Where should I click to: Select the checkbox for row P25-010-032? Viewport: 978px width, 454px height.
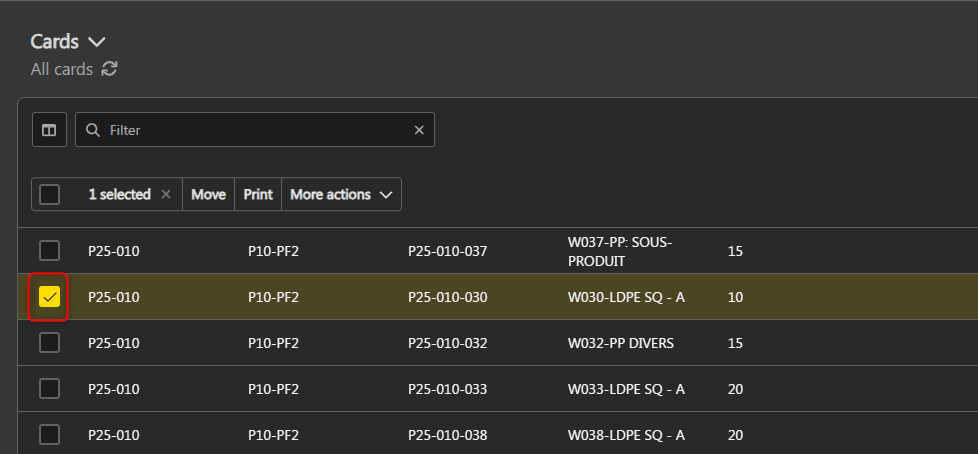tap(49, 343)
